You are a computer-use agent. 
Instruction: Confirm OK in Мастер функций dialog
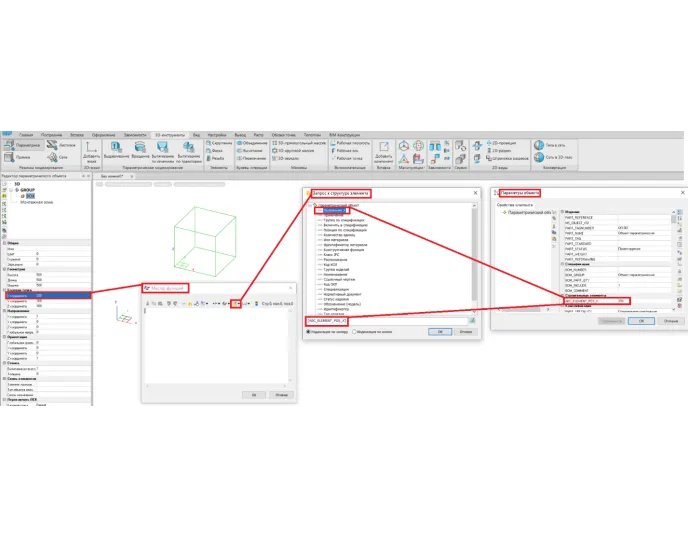point(254,395)
